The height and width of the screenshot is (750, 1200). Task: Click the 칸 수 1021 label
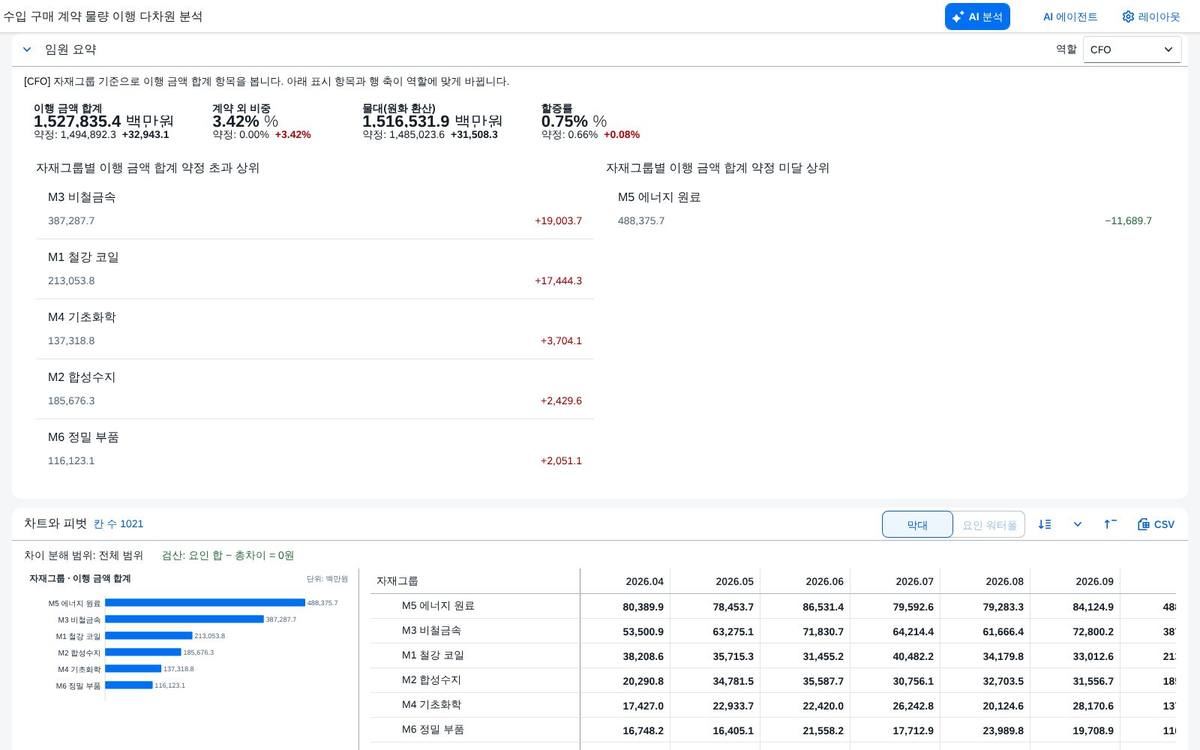click(118, 524)
